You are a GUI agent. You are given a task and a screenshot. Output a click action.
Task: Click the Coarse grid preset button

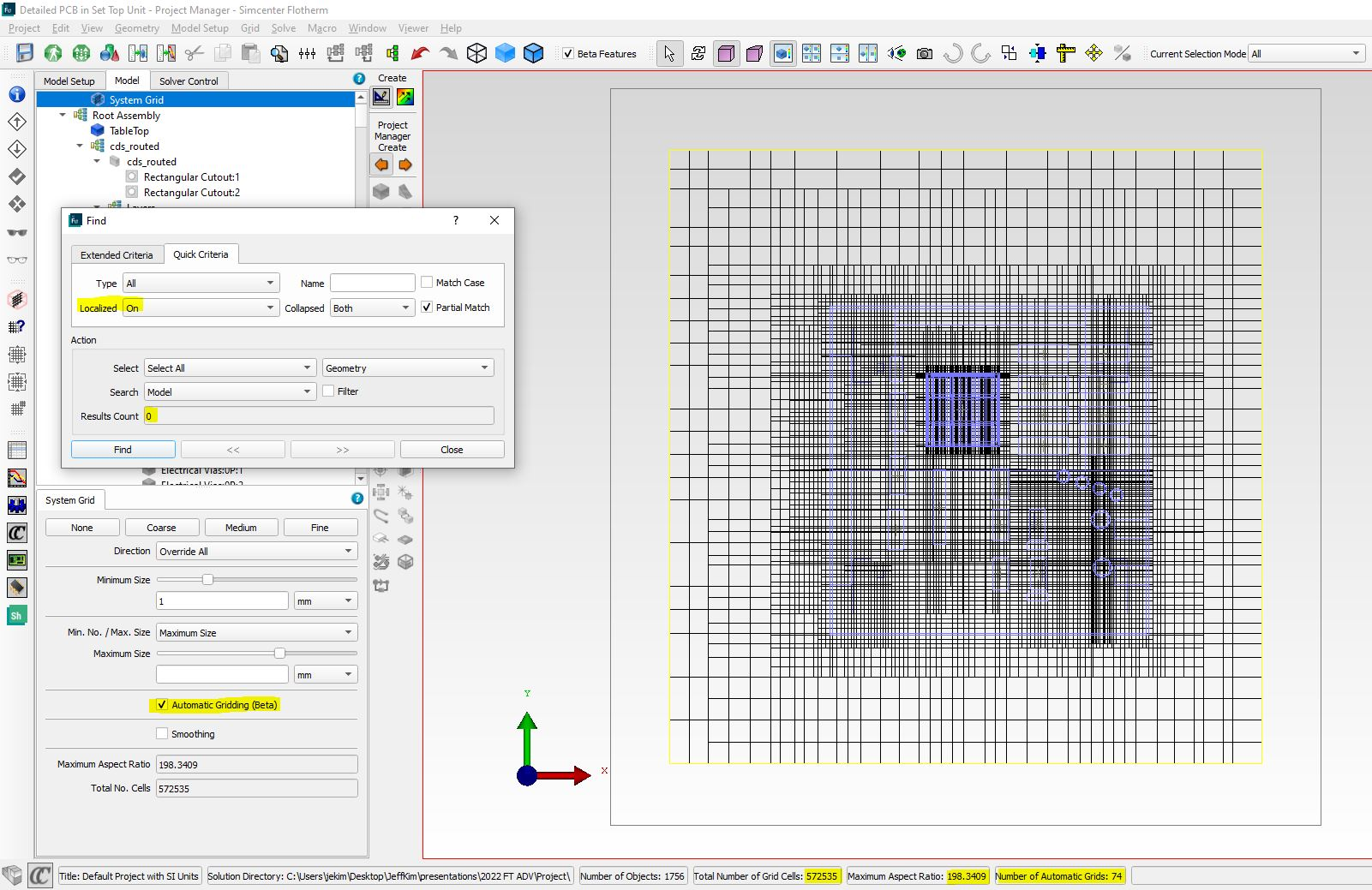click(161, 528)
